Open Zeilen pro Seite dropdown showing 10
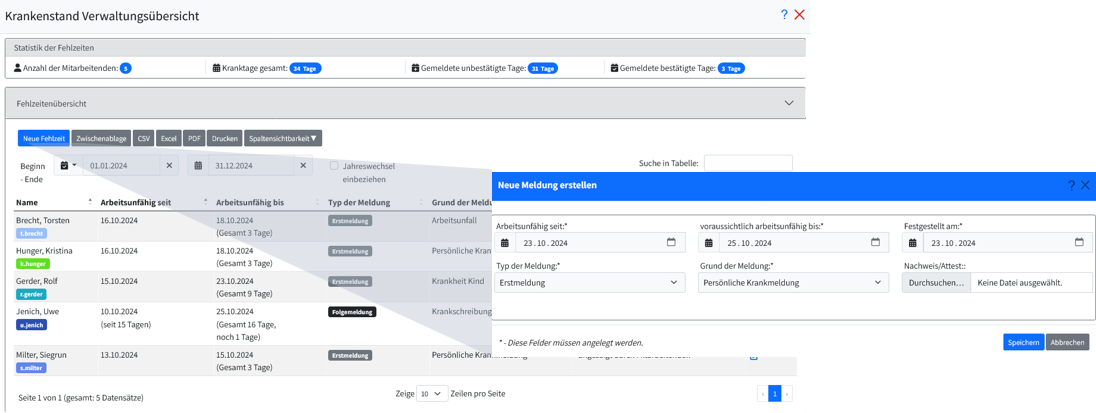 432,393
